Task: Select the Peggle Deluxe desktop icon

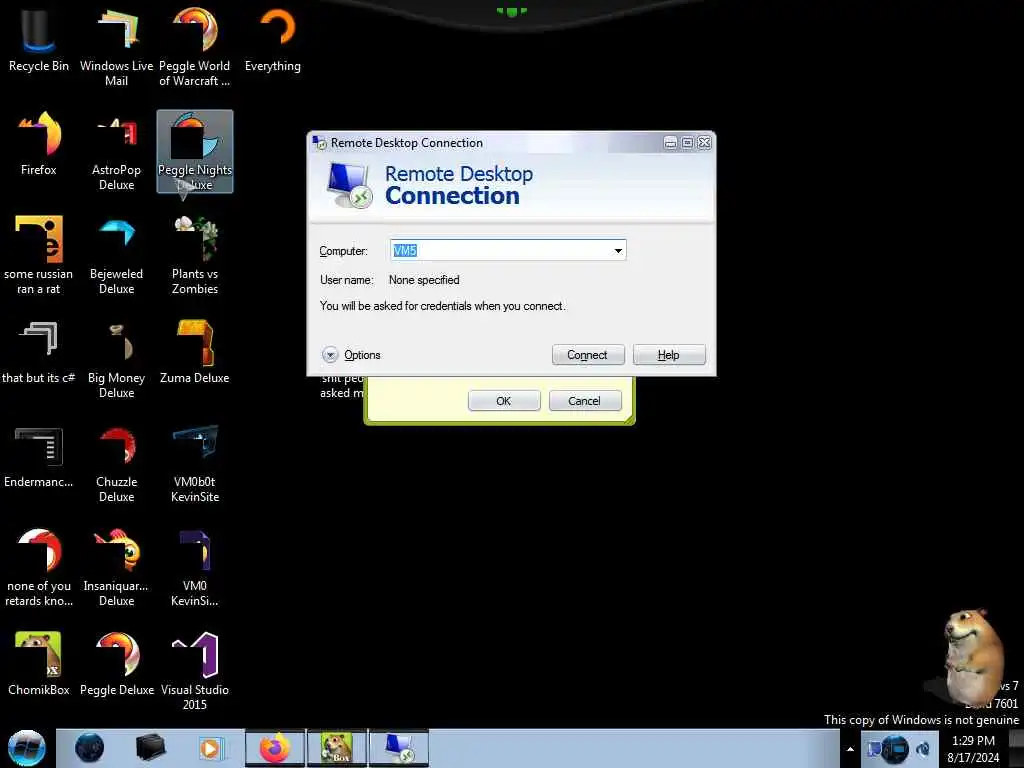Action: coord(116,664)
